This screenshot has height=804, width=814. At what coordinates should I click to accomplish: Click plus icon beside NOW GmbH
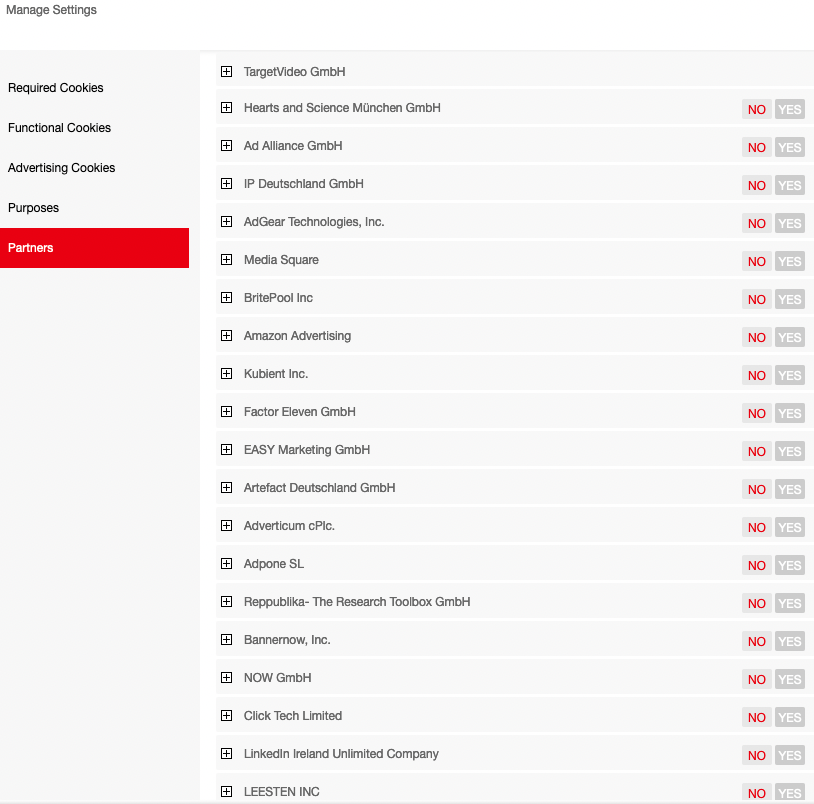point(226,678)
